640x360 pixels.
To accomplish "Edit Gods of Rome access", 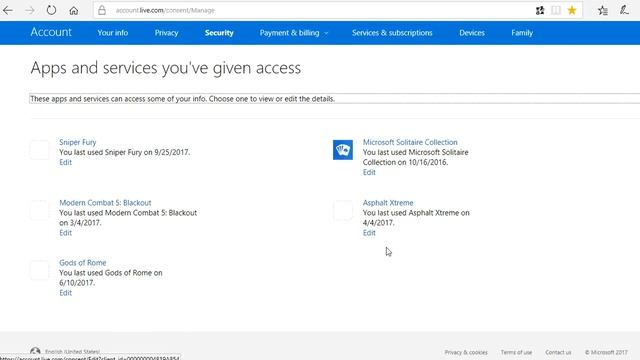I will 65,293.
